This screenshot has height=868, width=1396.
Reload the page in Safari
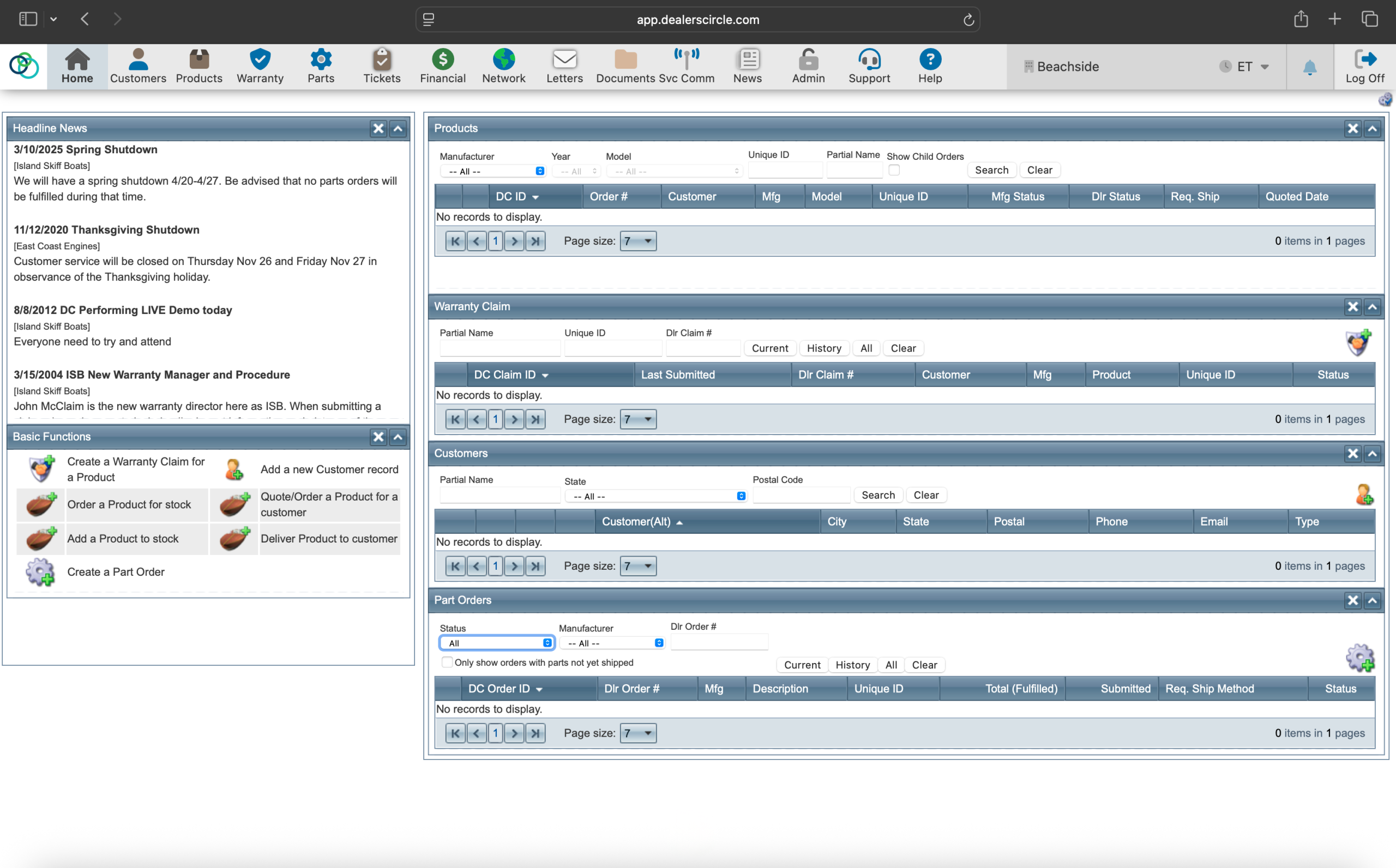point(968,20)
